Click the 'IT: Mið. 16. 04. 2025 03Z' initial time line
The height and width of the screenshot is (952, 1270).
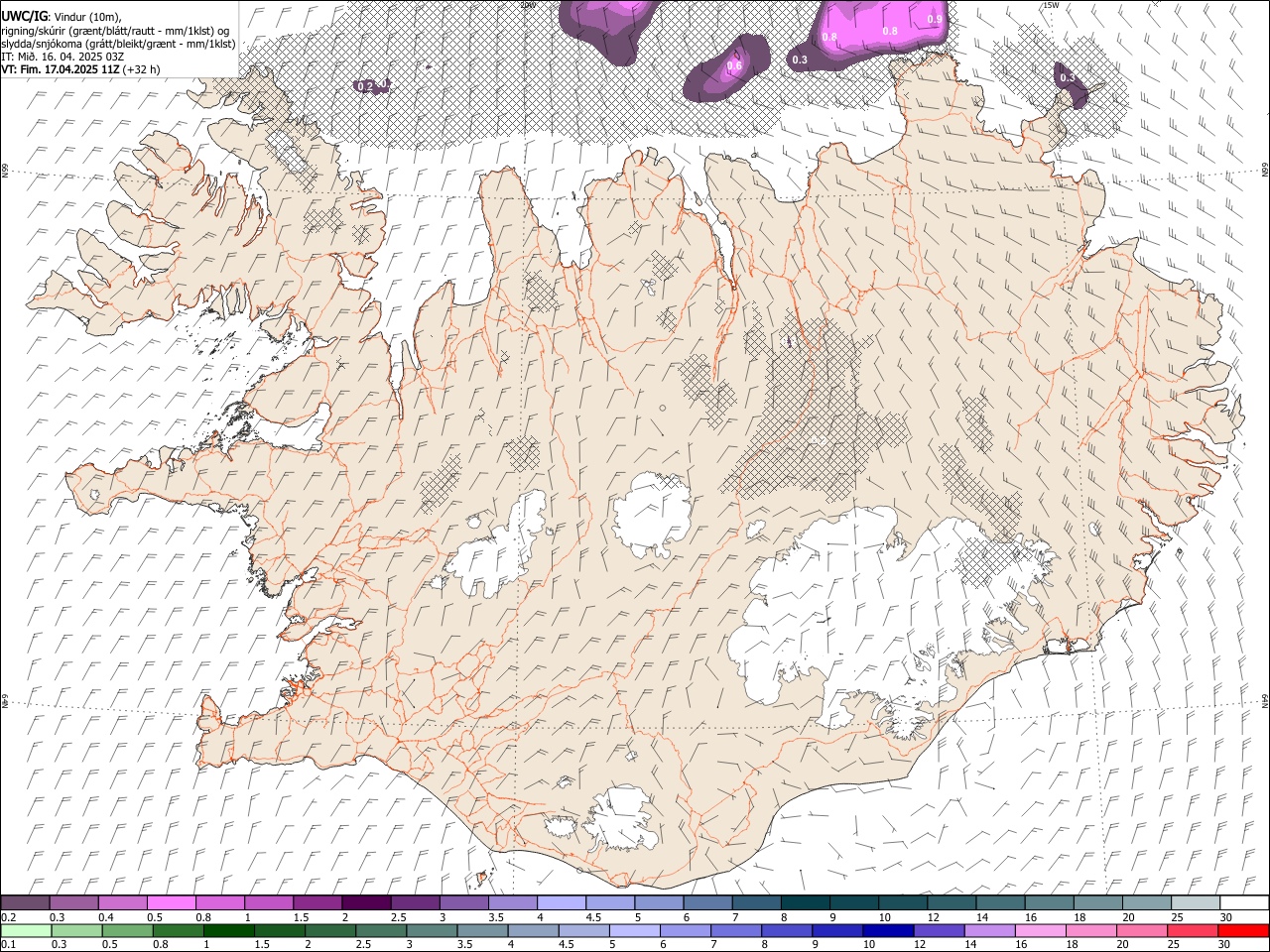point(63,57)
